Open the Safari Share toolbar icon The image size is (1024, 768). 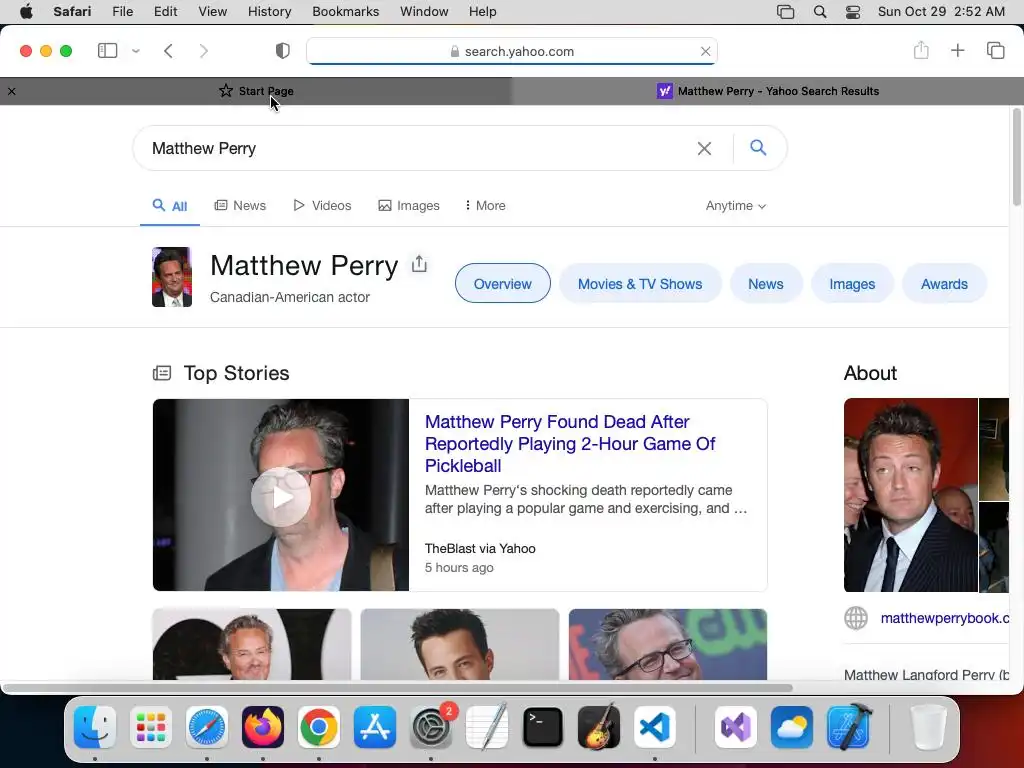pyautogui.click(x=921, y=50)
